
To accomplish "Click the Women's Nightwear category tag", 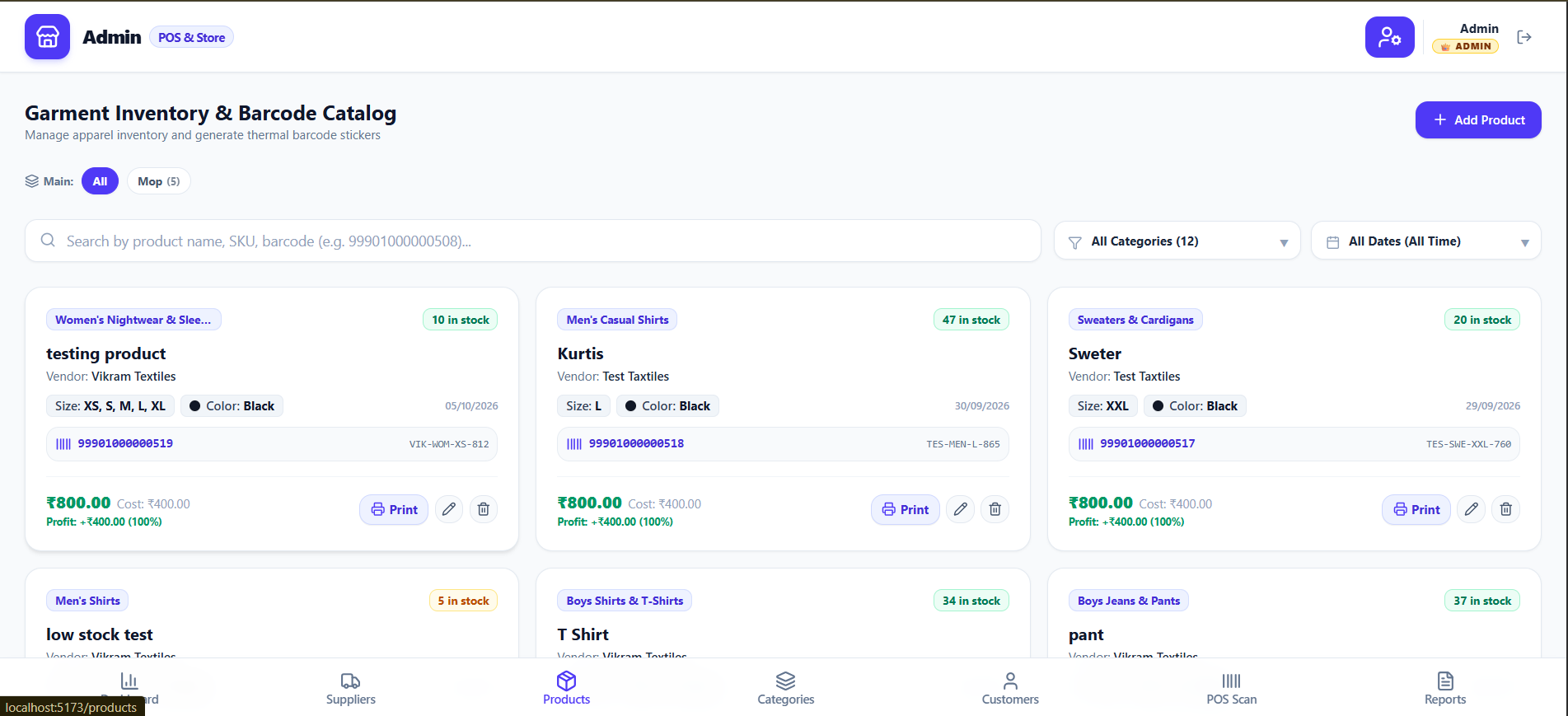I will point(133,320).
